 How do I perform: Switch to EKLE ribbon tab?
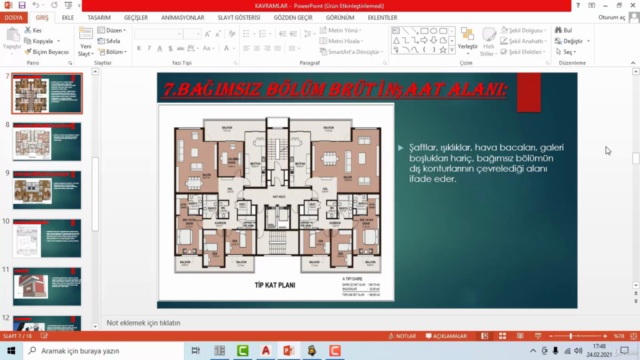click(x=68, y=18)
